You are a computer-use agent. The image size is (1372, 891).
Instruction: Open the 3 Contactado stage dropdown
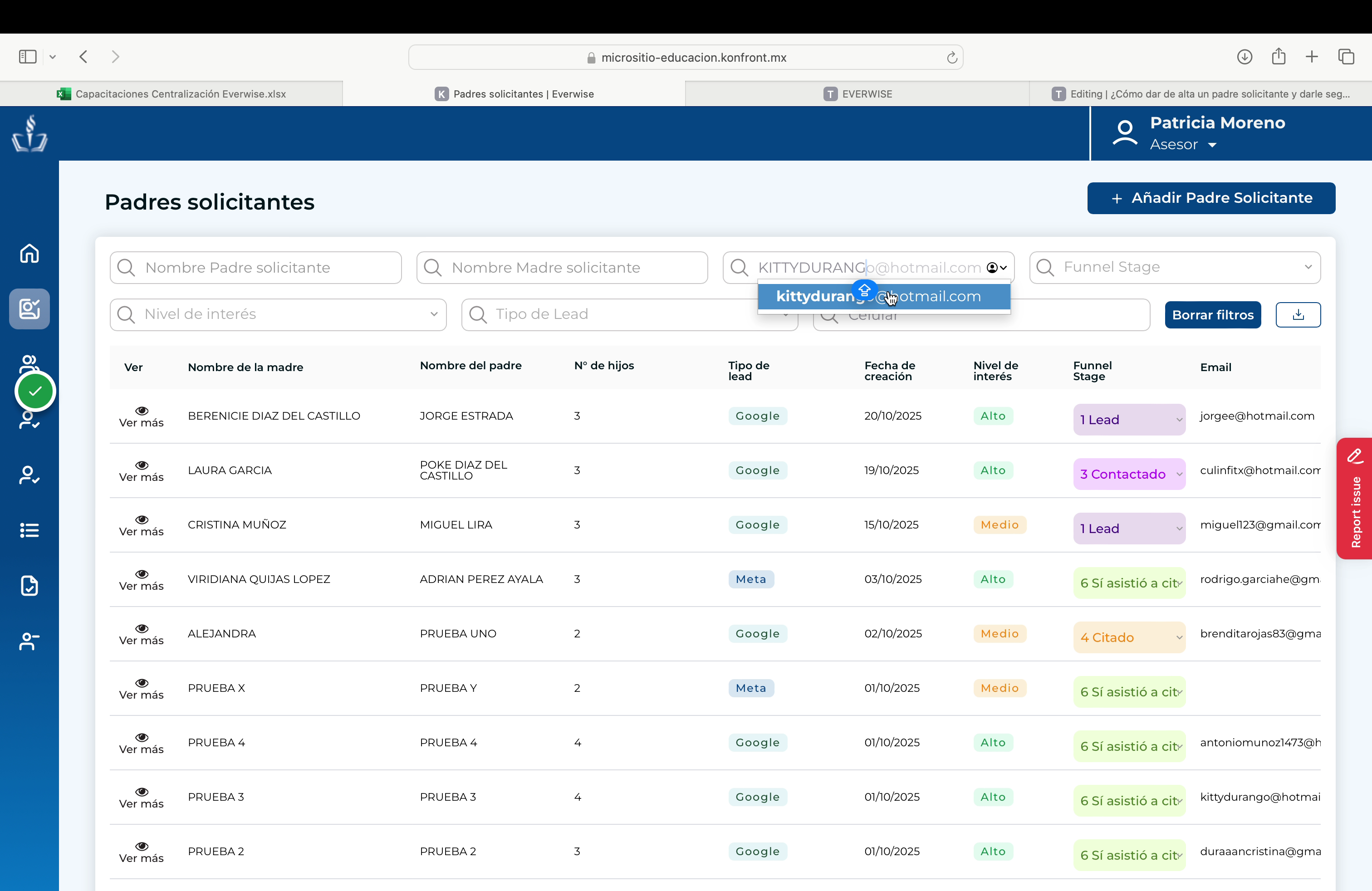tap(1129, 475)
